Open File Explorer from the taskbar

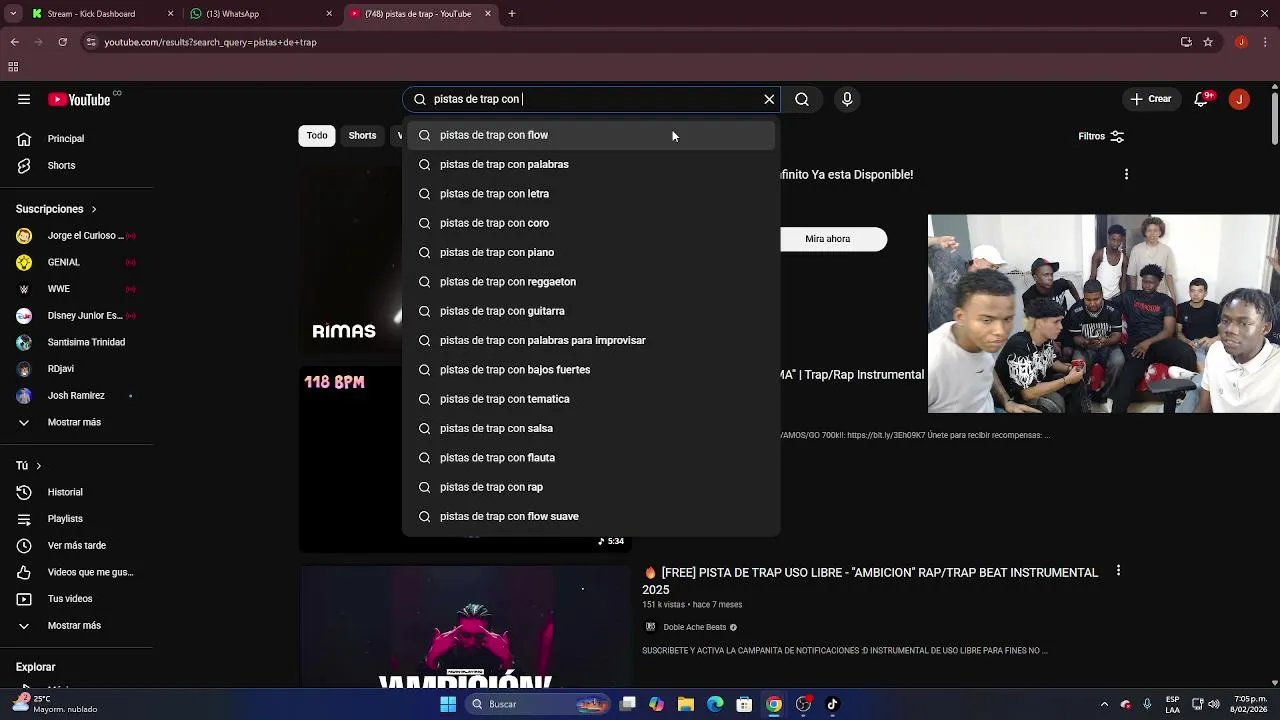point(686,704)
